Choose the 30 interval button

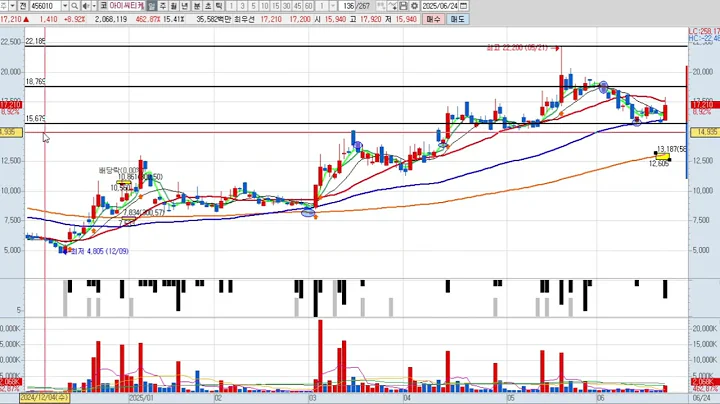(287, 6)
